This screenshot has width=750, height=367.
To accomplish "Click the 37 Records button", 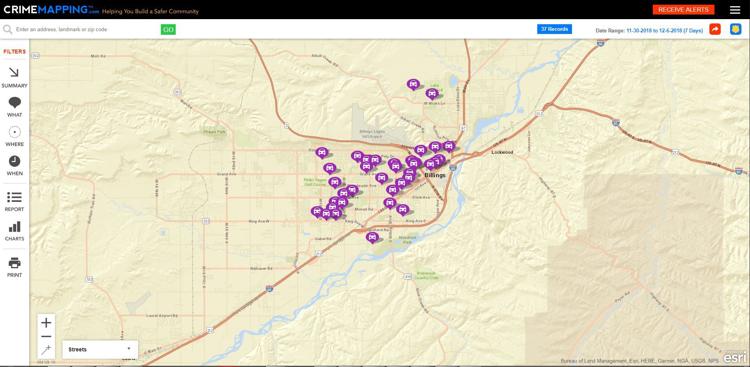I will click(x=554, y=29).
